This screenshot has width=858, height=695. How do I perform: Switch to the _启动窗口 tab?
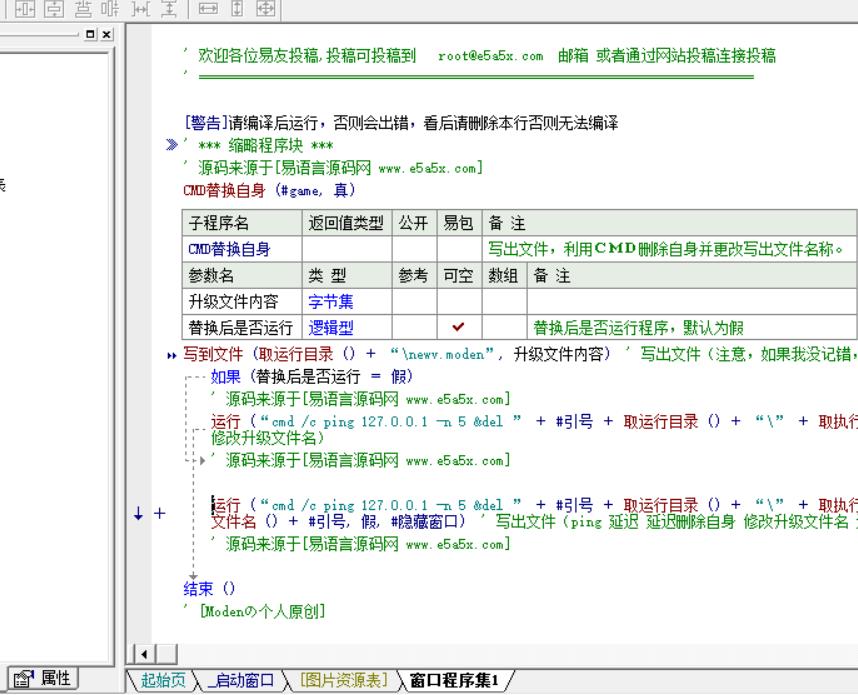(241, 680)
